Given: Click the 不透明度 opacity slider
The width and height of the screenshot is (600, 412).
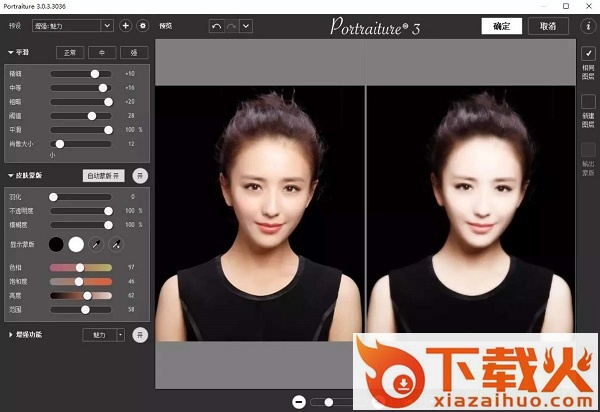Looking at the screenshot, I should 81,211.
